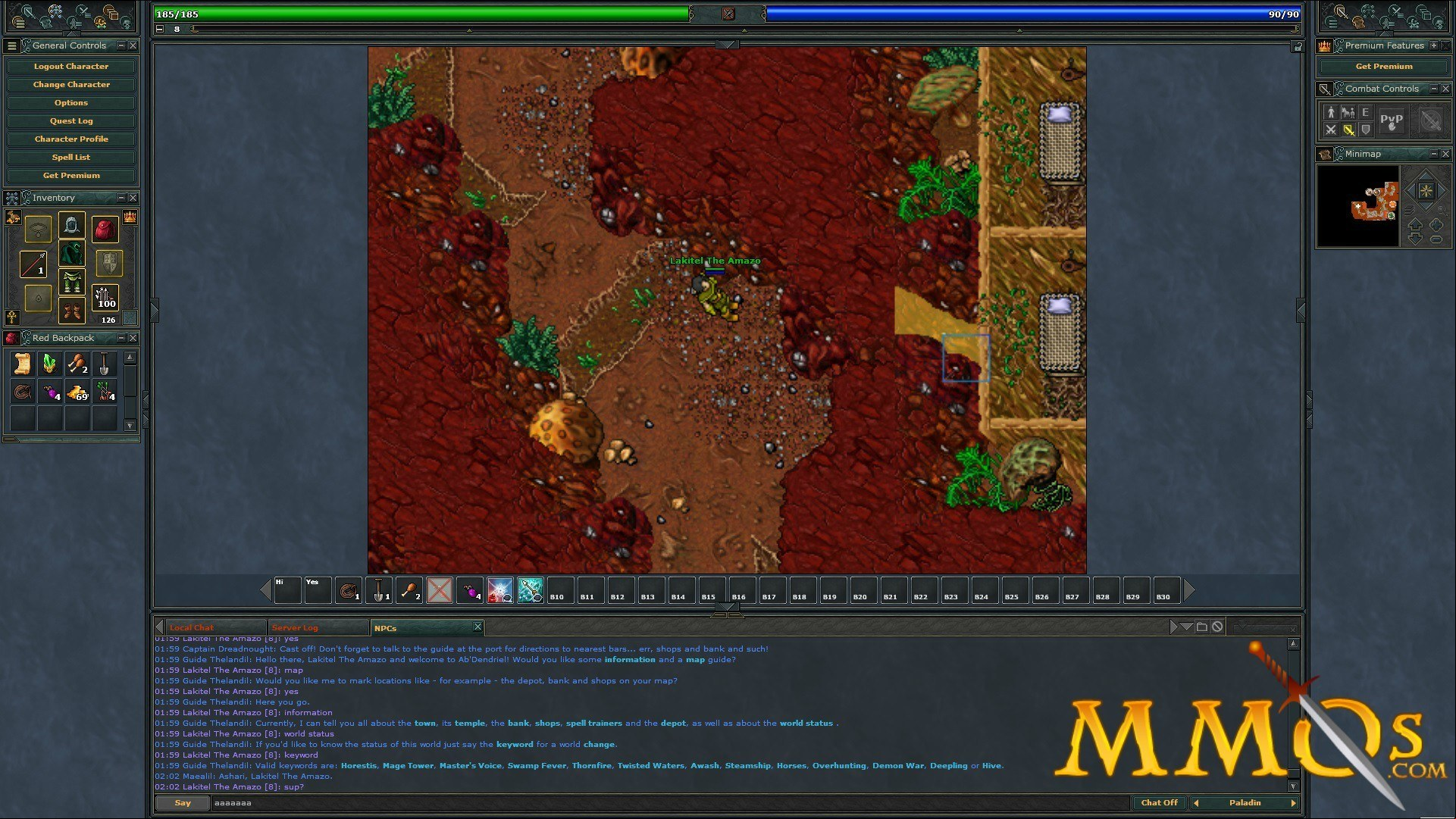This screenshot has width=1456, height=819.
Task: Click the ammunition slot with 100 arrows
Action: [105, 297]
